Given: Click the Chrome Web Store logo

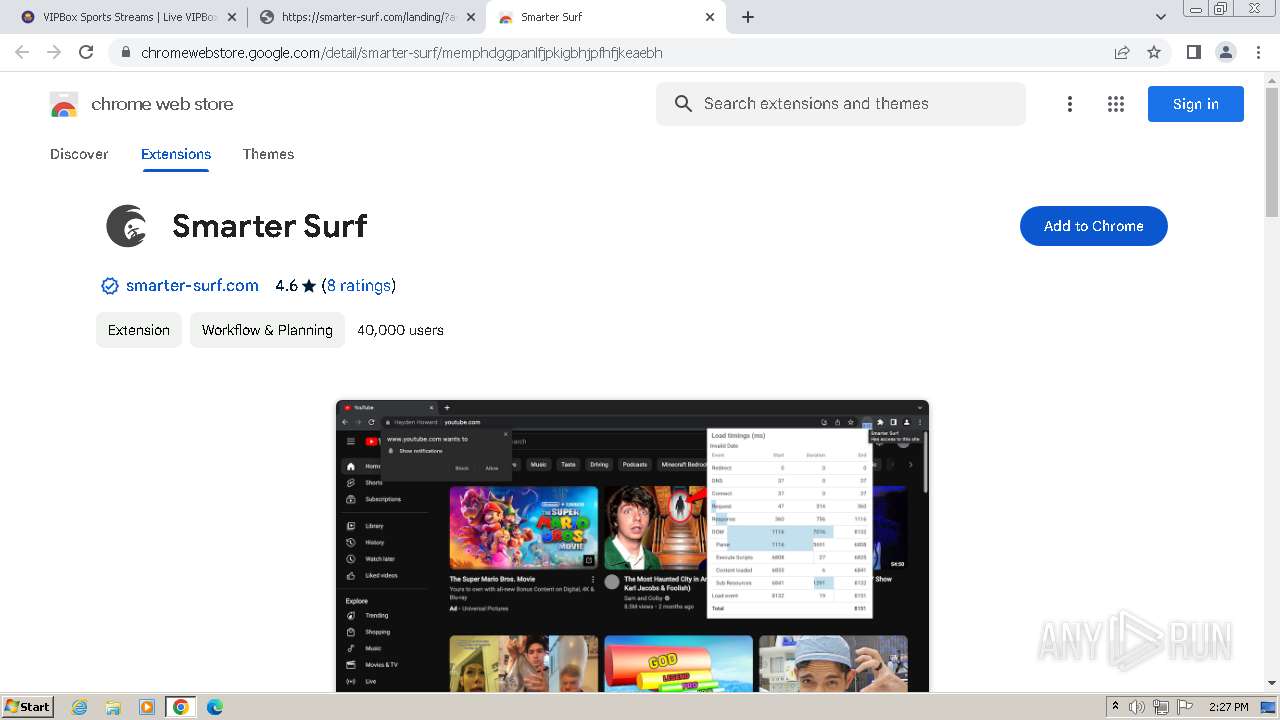Looking at the screenshot, I should (141, 104).
